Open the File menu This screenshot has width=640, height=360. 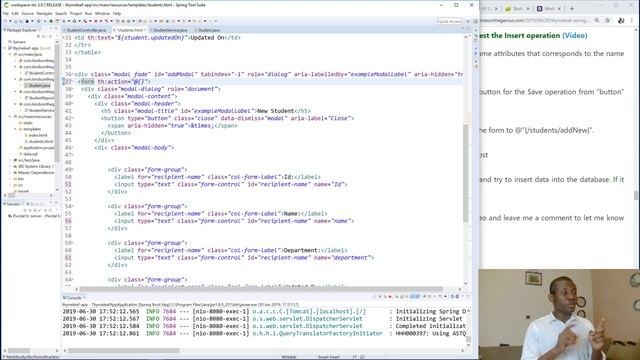point(6,13)
